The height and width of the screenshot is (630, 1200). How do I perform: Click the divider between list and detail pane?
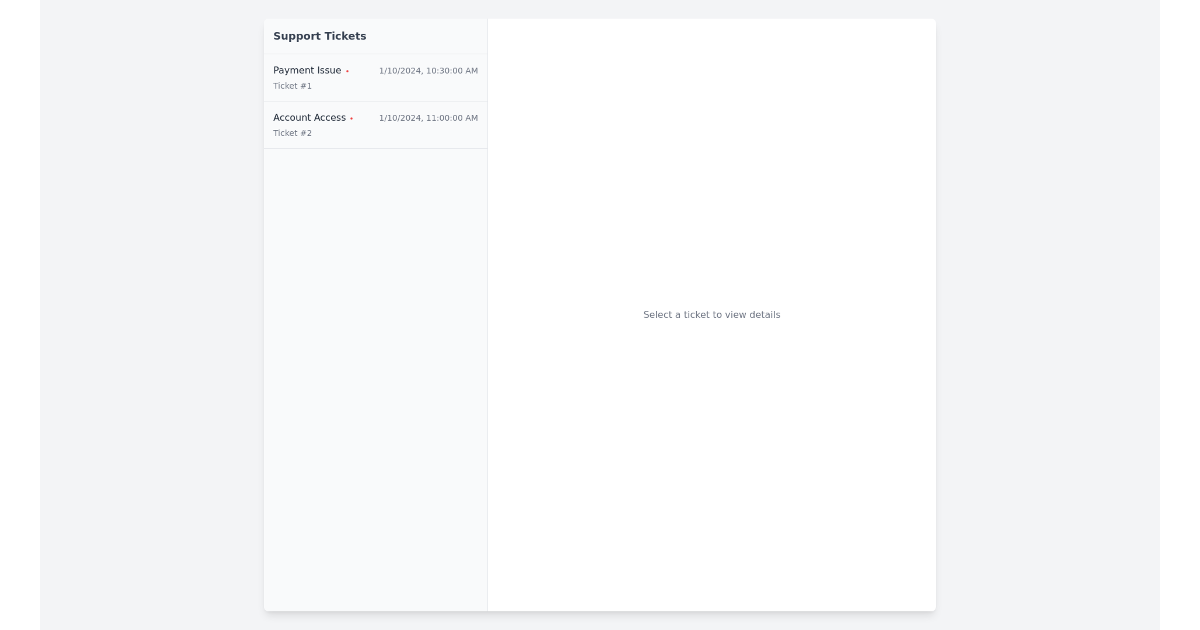[x=488, y=300]
